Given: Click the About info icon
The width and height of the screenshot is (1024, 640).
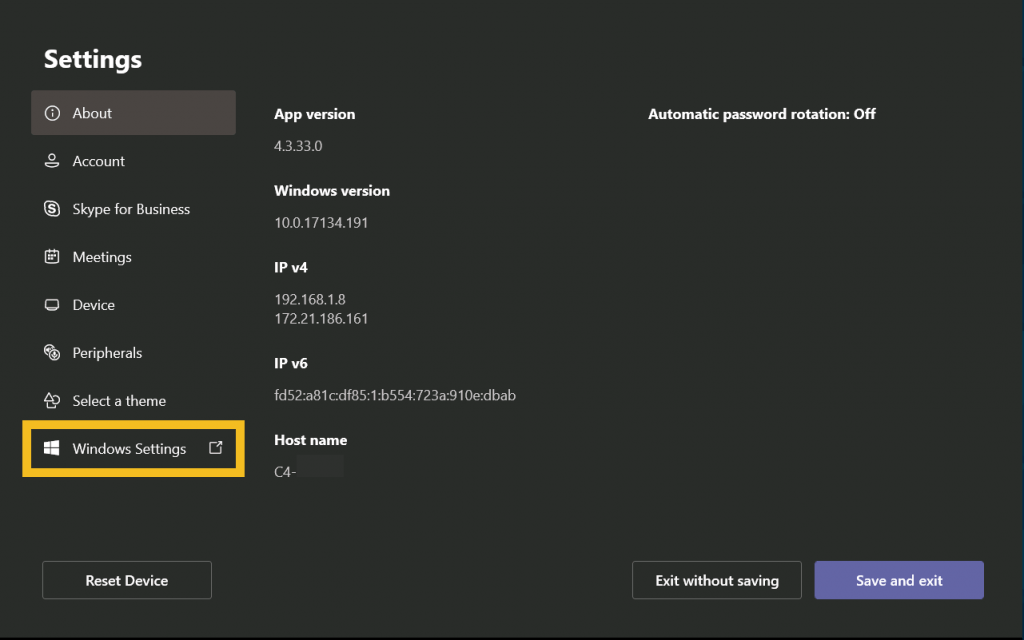Looking at the screenshot, I should [52, 113].
